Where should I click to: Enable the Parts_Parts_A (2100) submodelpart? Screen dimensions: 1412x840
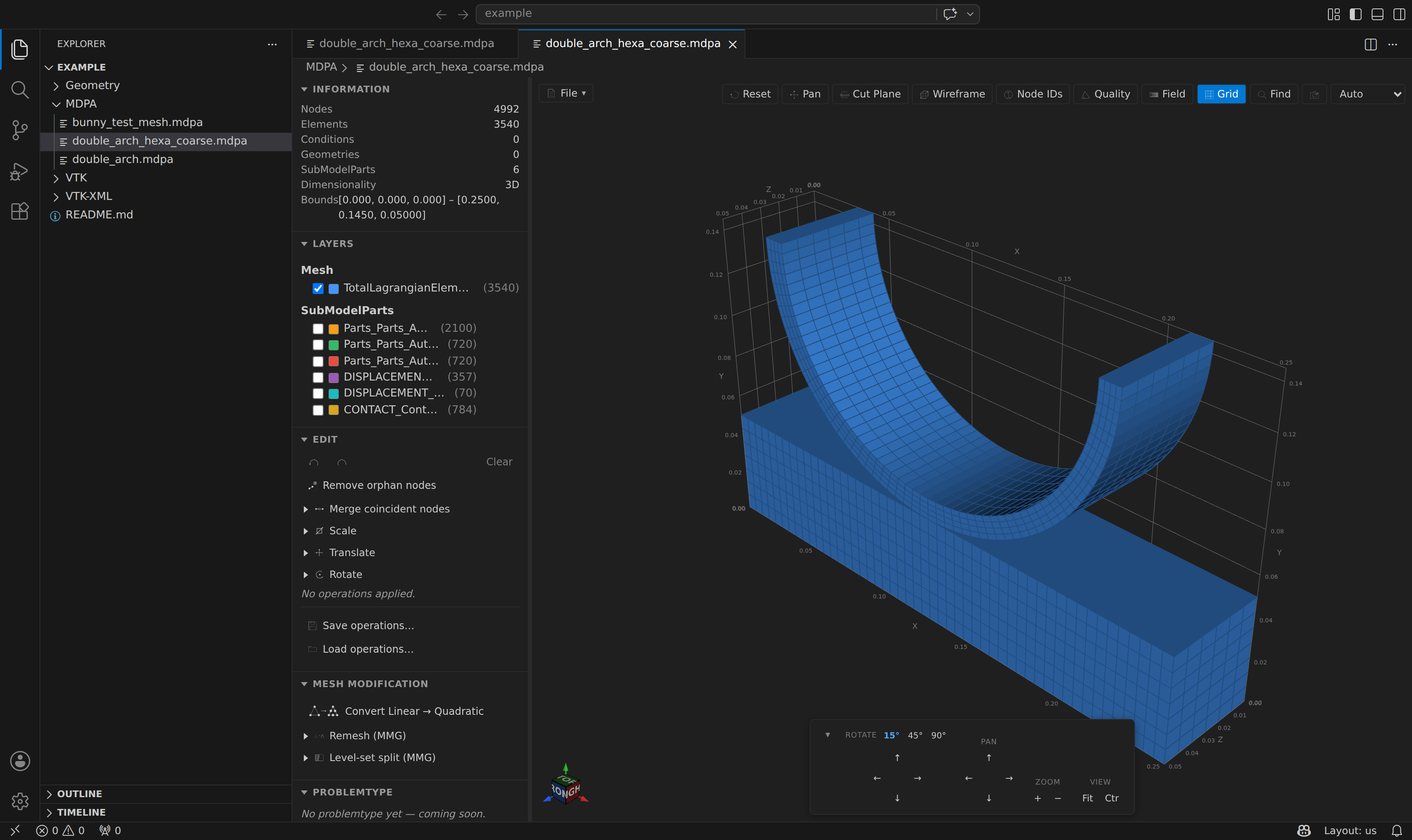(318, 329)
